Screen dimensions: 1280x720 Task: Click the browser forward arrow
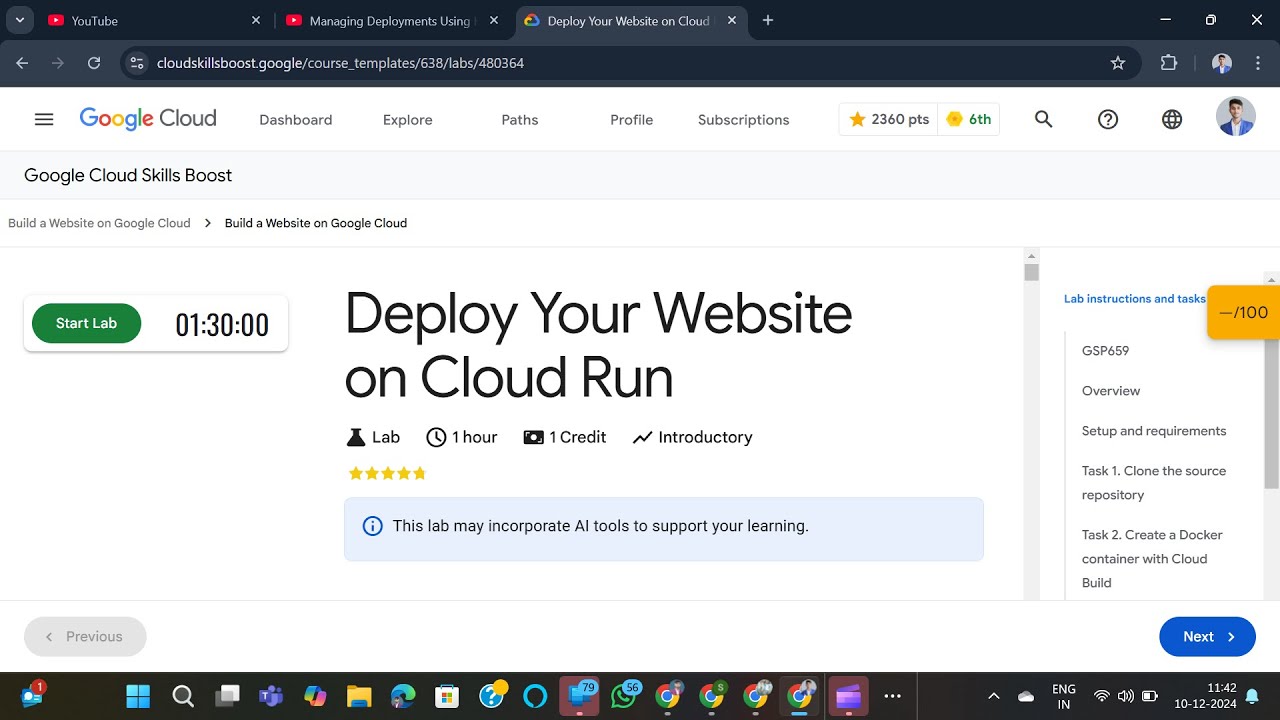[58, 63]
